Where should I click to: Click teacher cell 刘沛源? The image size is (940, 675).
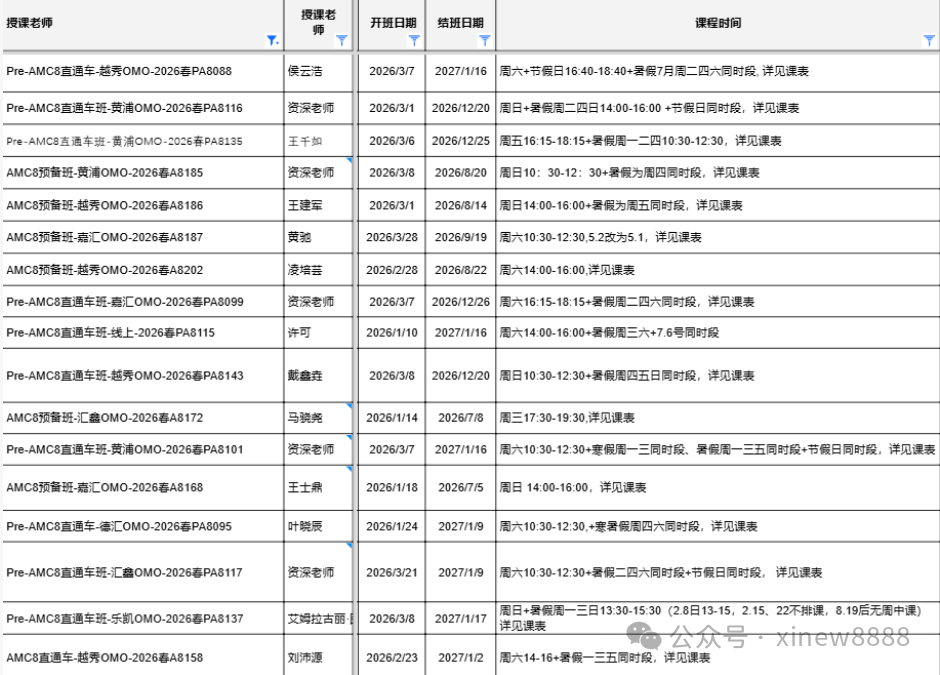point(306,658)
